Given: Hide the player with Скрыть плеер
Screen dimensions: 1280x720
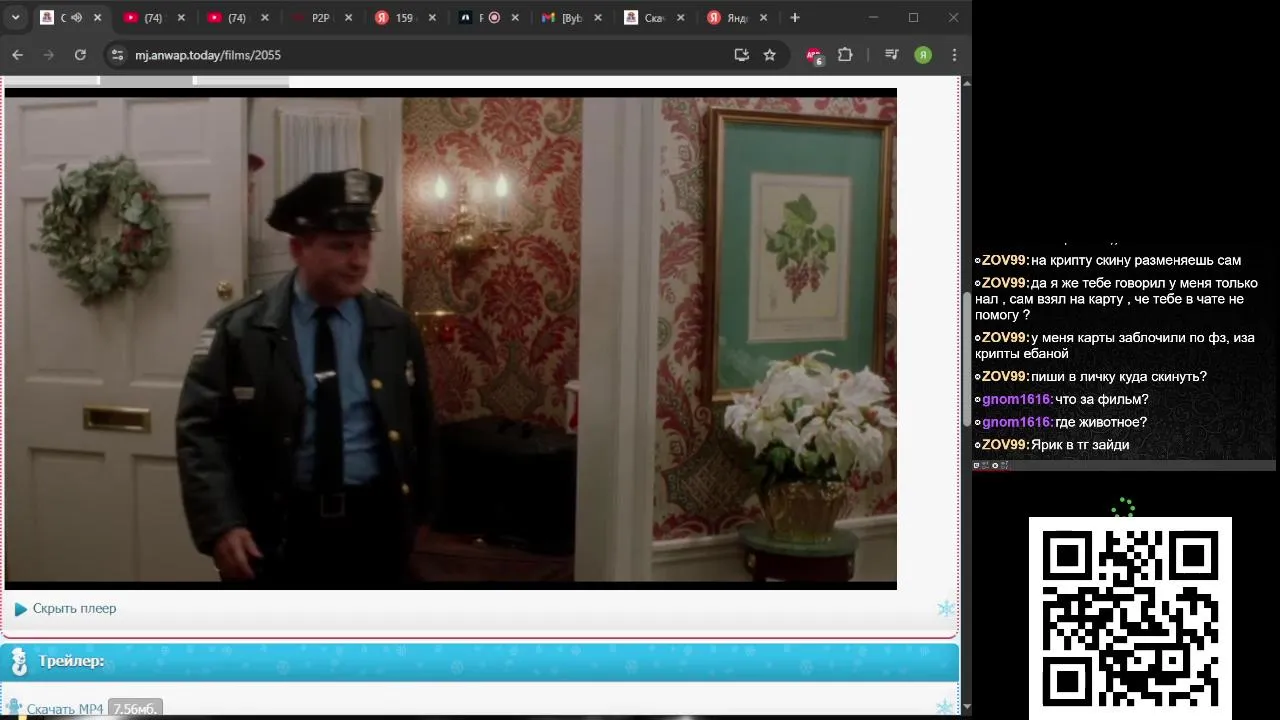Looking at the screenshot, I should click(74, 608).
